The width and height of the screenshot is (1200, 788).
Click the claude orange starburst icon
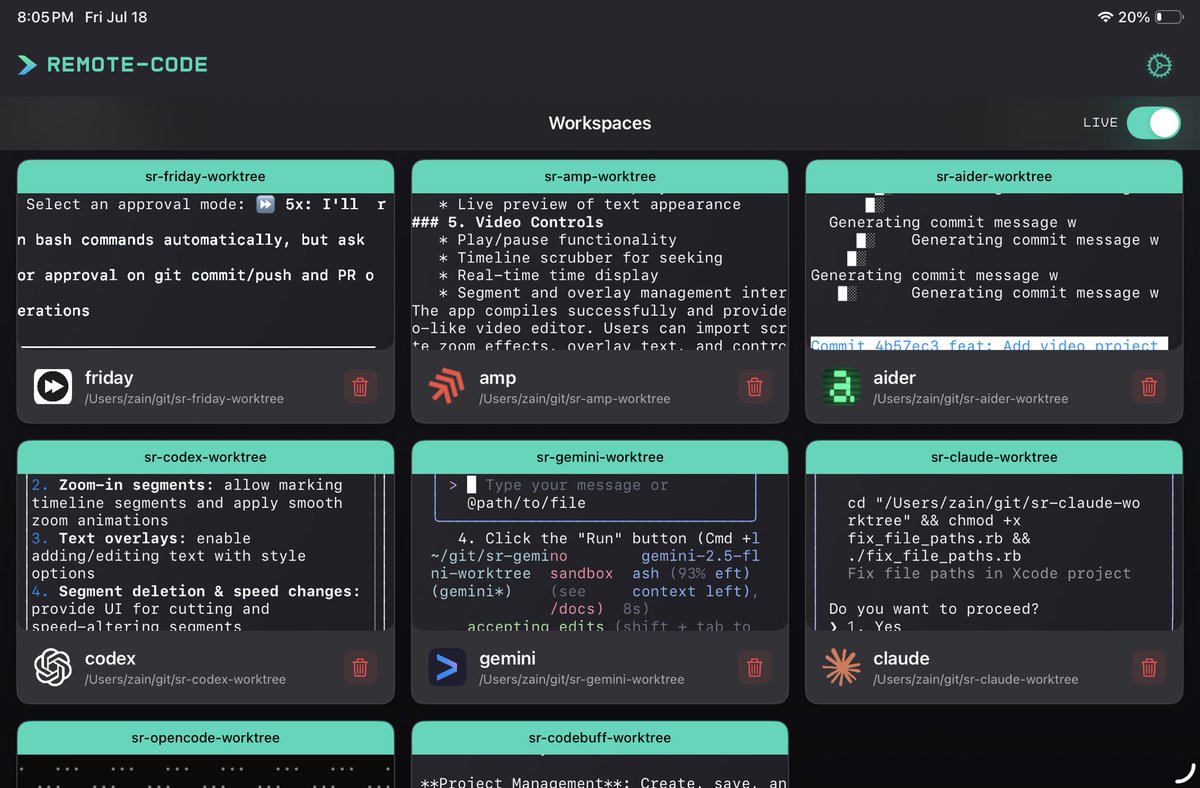(x=841, y=667)
